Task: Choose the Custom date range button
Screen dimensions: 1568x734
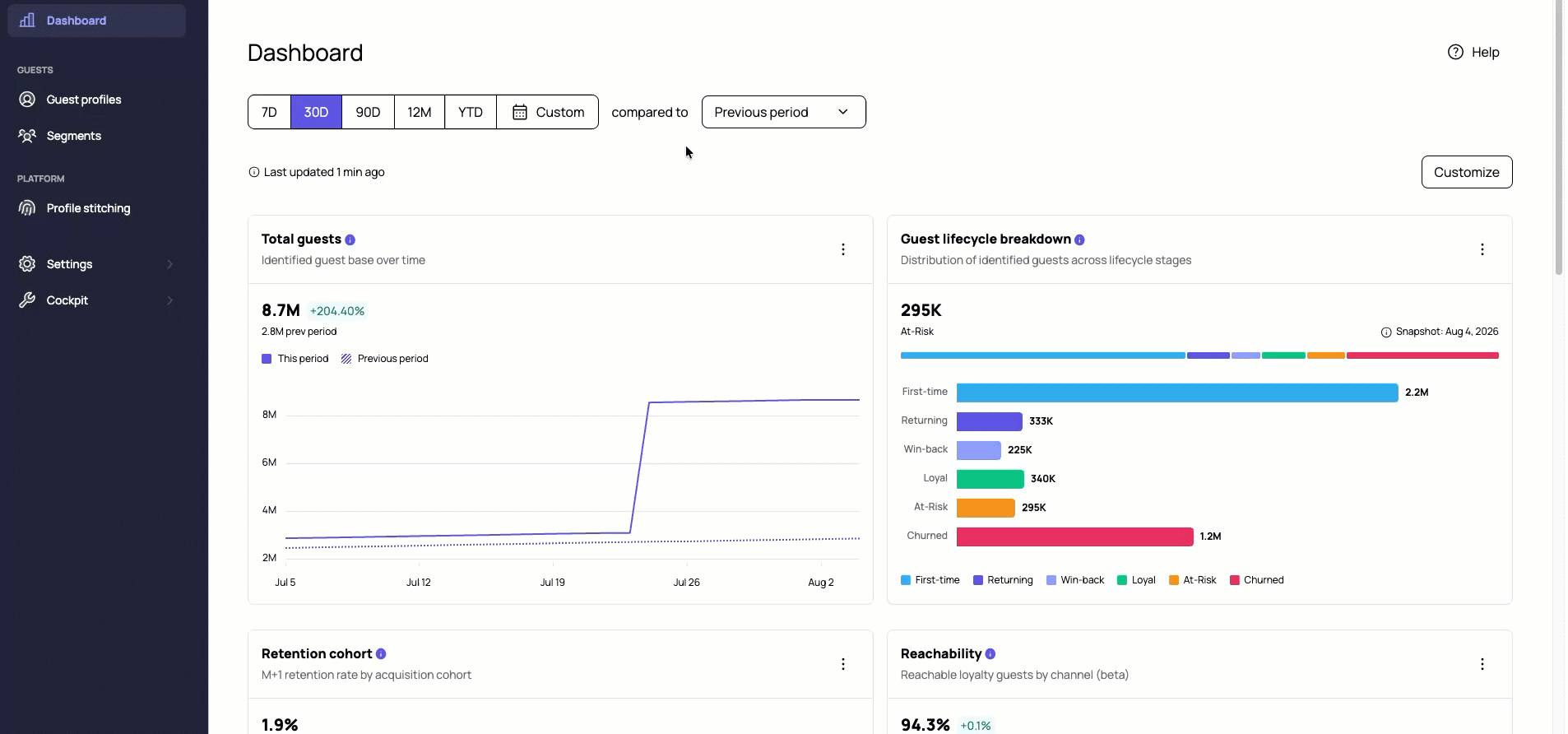Action: tap(547, 112)
